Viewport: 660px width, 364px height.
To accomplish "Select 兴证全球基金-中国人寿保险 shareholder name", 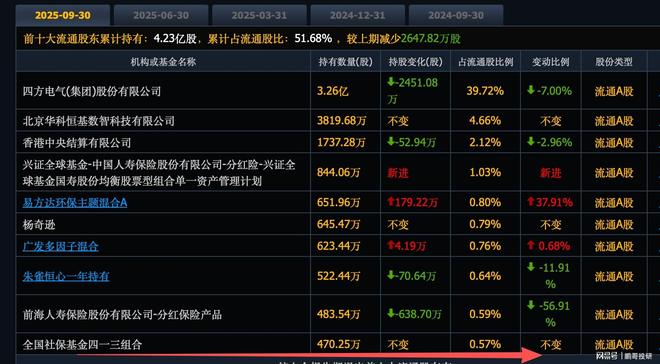I will (159, 173).
